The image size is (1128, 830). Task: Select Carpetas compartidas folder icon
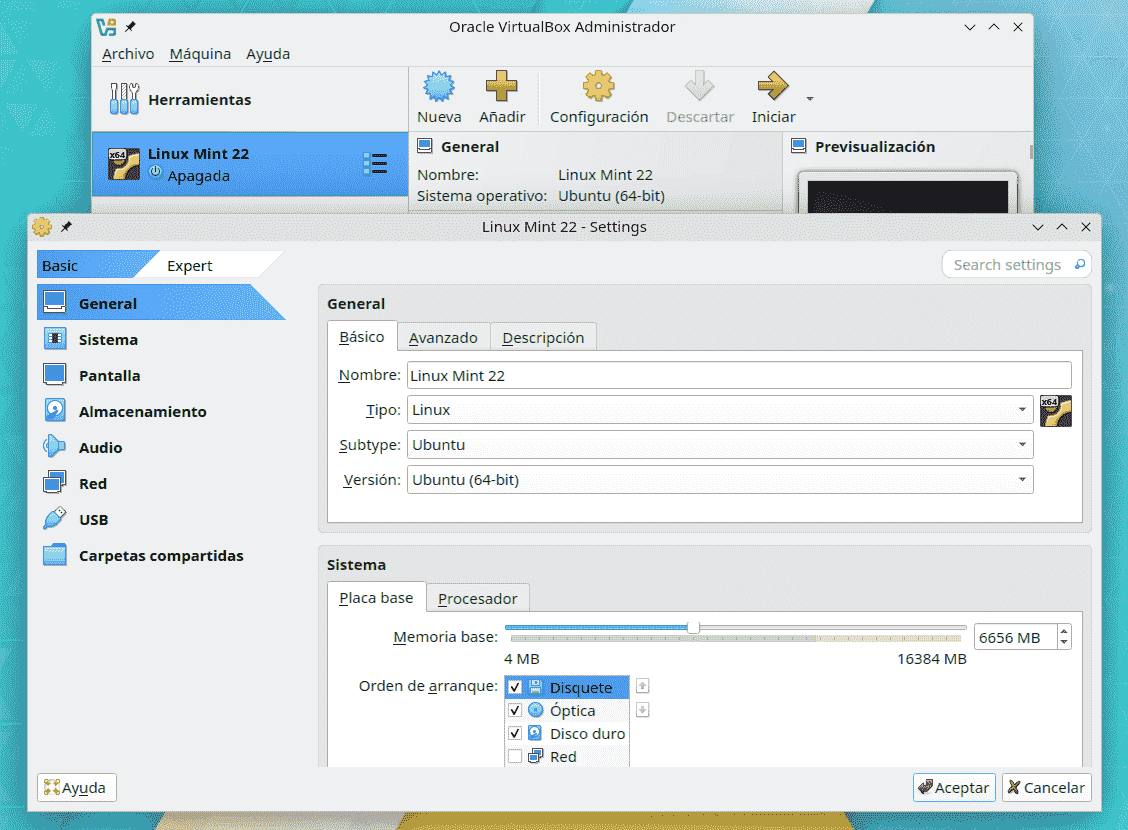[55, 555]
